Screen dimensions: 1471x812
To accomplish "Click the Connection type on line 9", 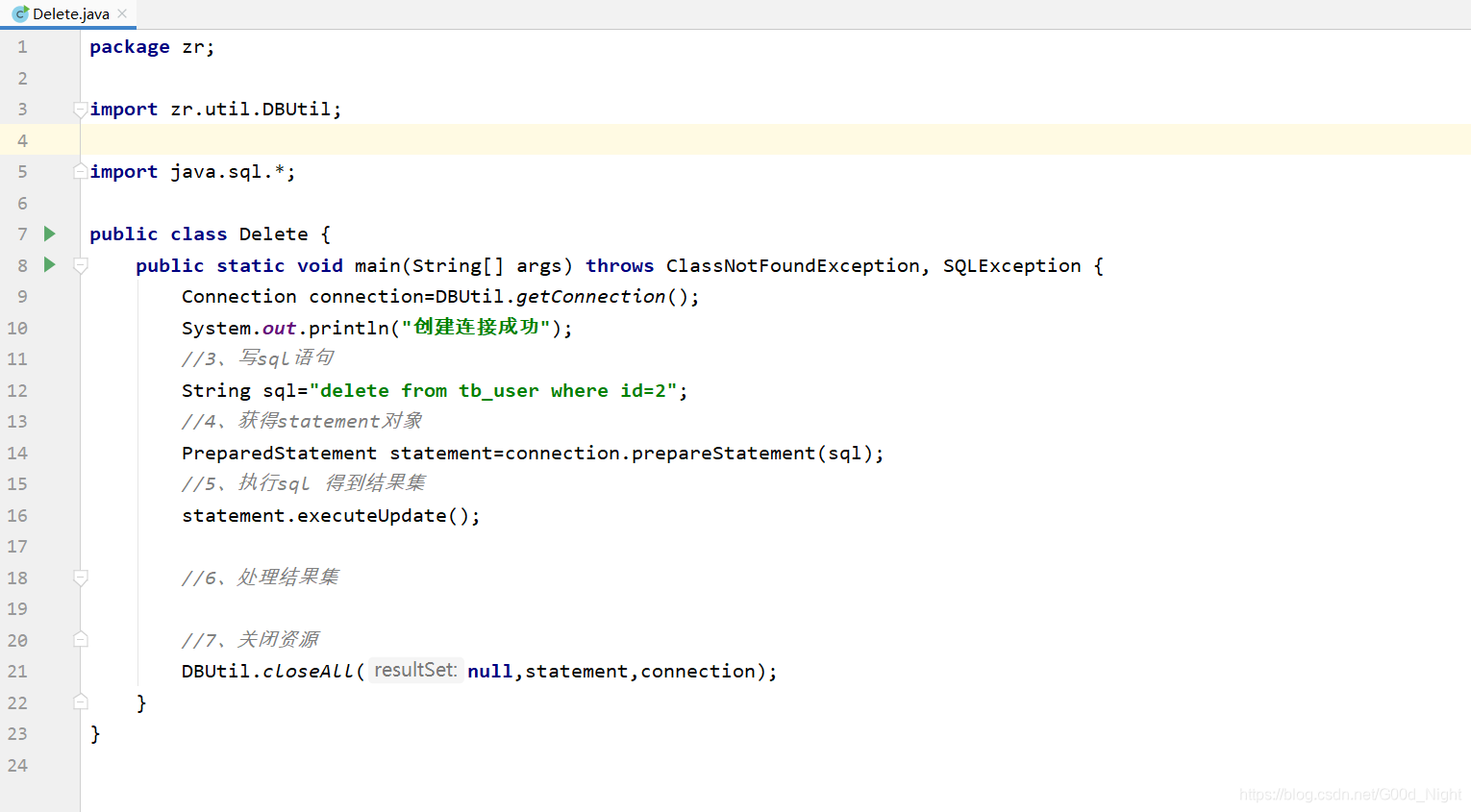I will 238,296.
